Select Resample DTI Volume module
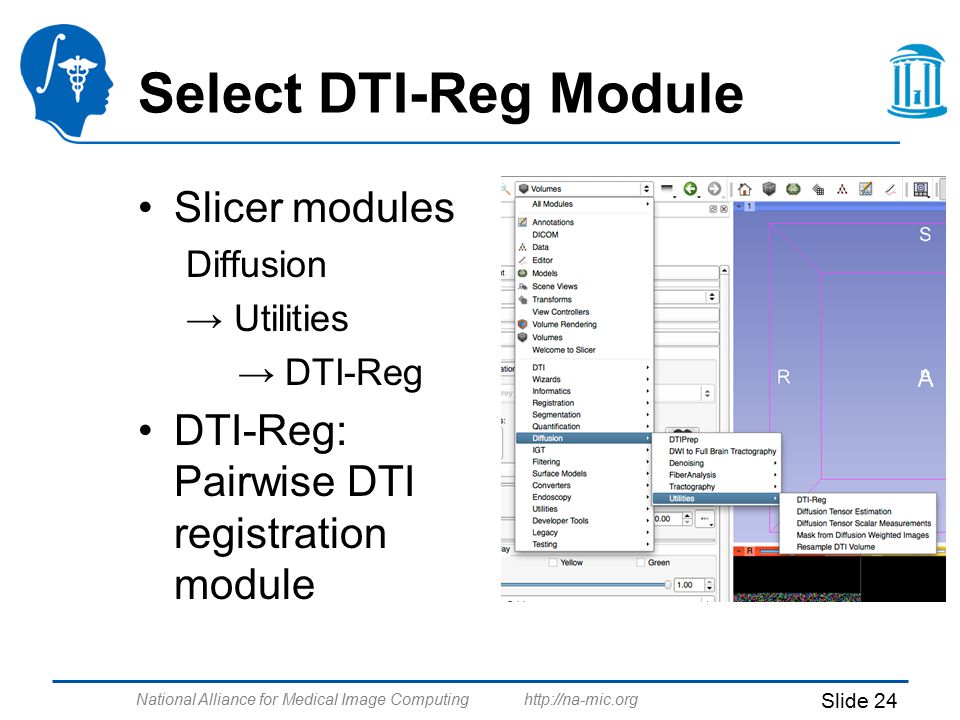This screenshot has height=720, width=960. tap(859, 547)
